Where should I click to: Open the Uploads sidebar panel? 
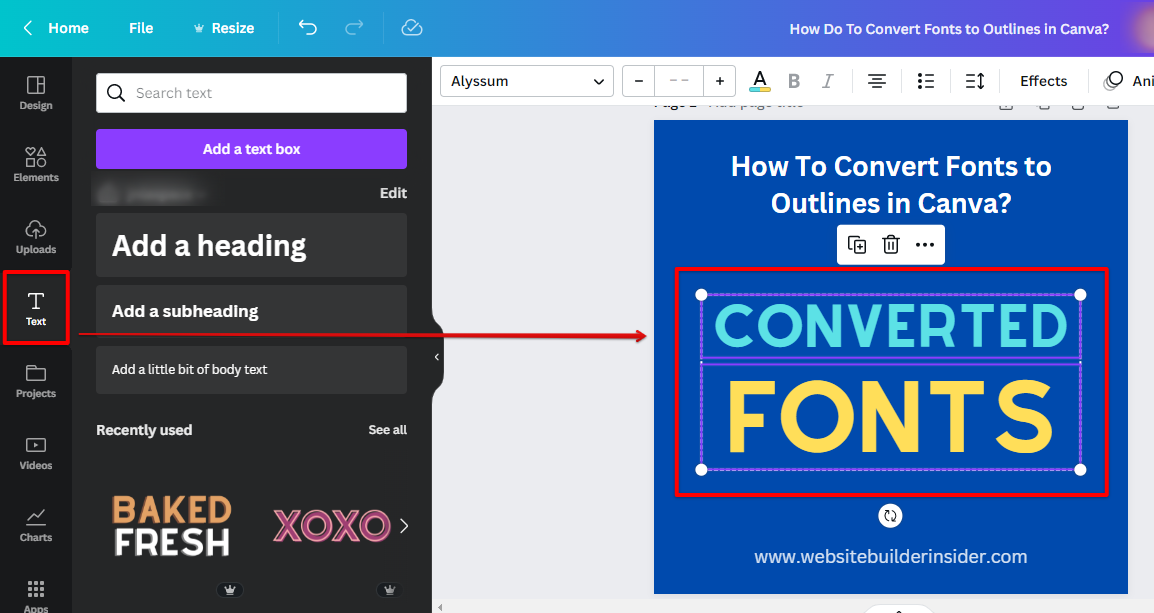pyautogui.click(x=36, y=236)
